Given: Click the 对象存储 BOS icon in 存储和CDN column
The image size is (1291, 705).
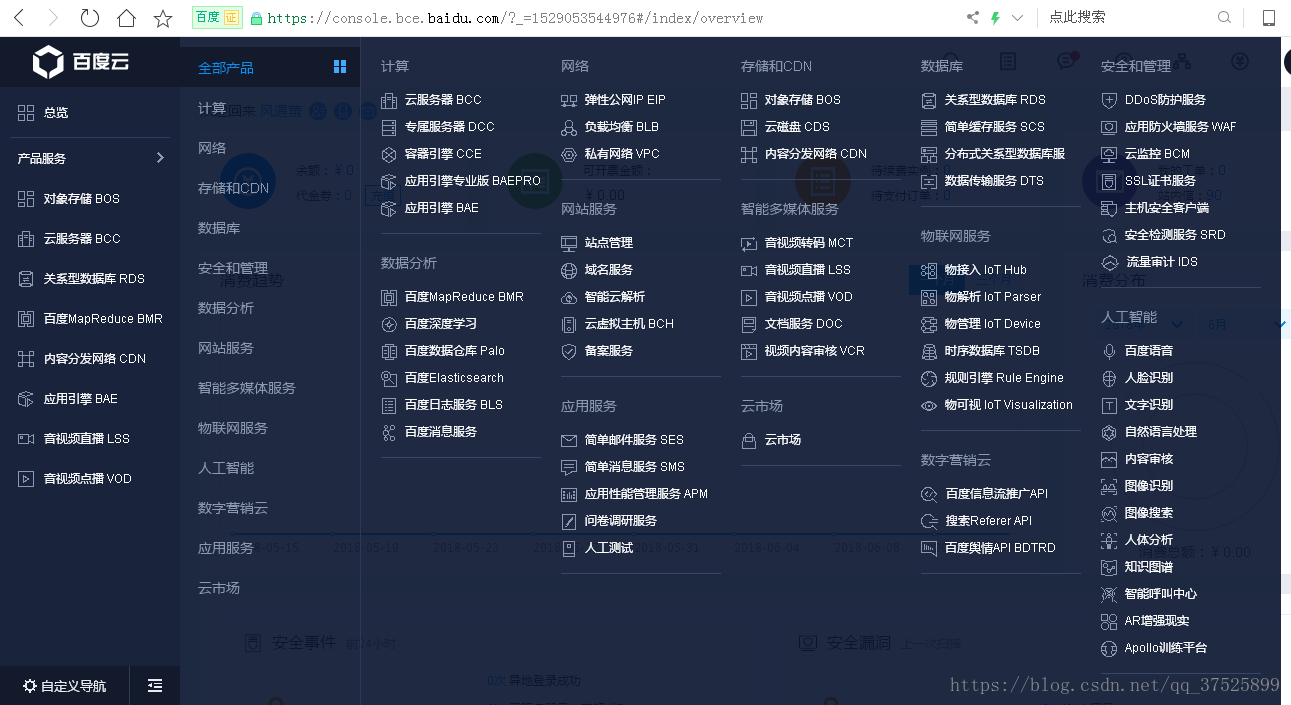Looking at the screenshot, I should pyautogui.click(x=749, y=100).
